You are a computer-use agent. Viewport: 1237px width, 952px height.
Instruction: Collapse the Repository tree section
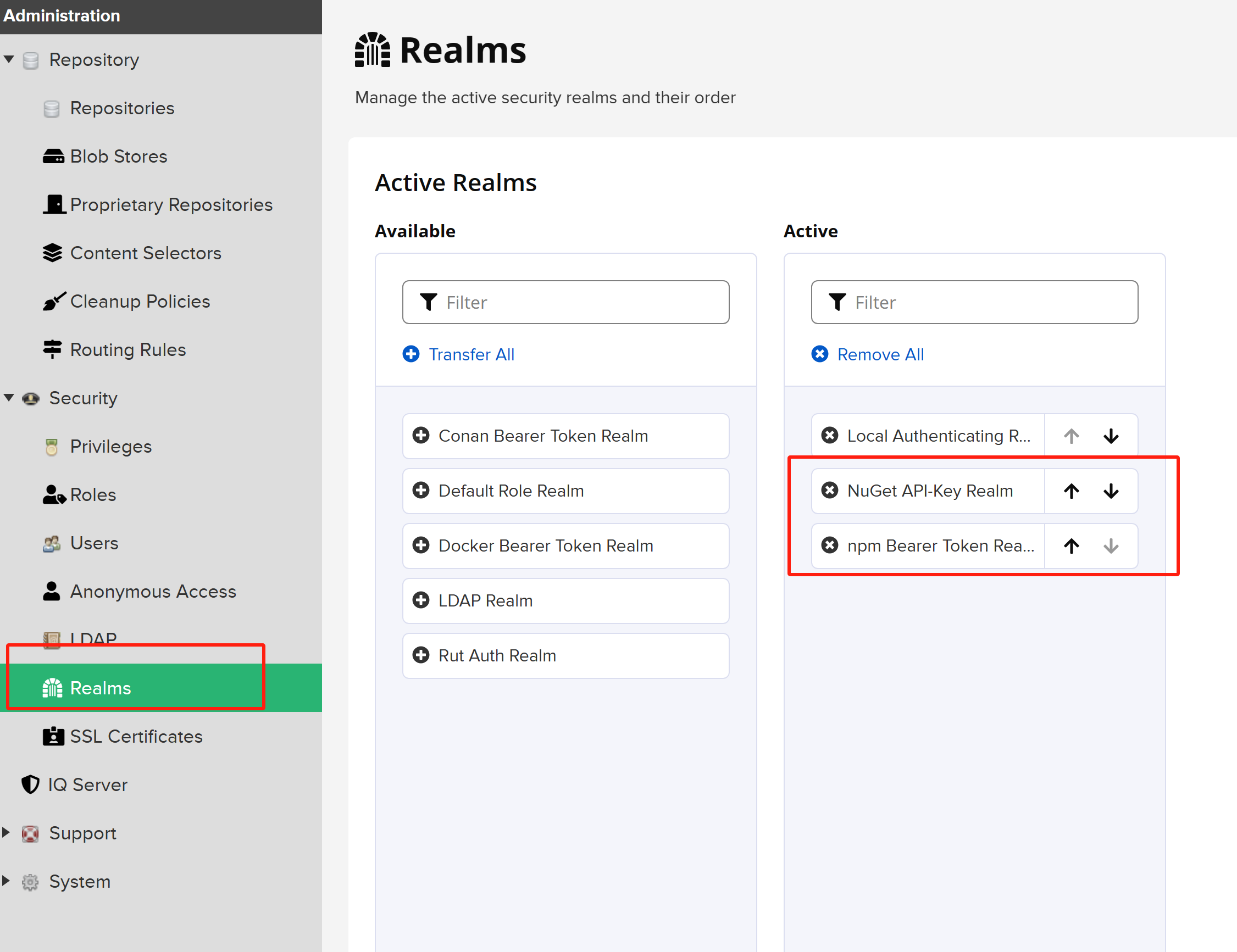tap(8, 59)
